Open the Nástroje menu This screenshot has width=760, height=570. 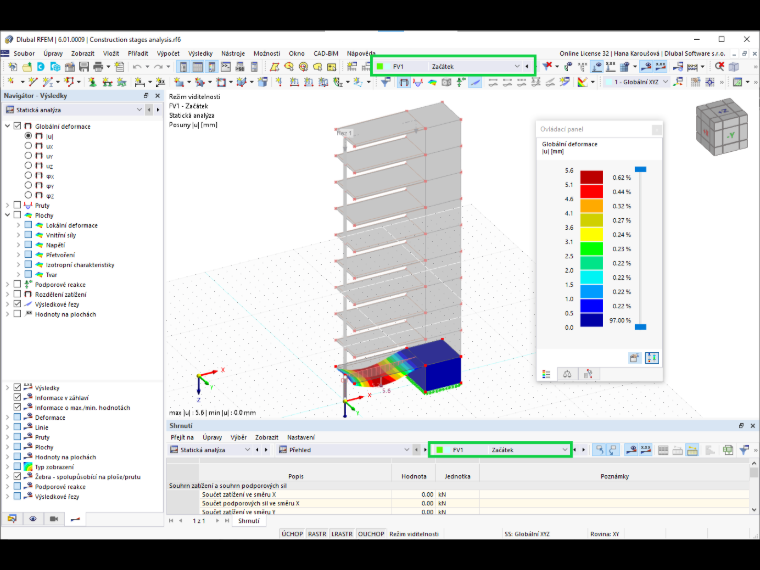233,53
